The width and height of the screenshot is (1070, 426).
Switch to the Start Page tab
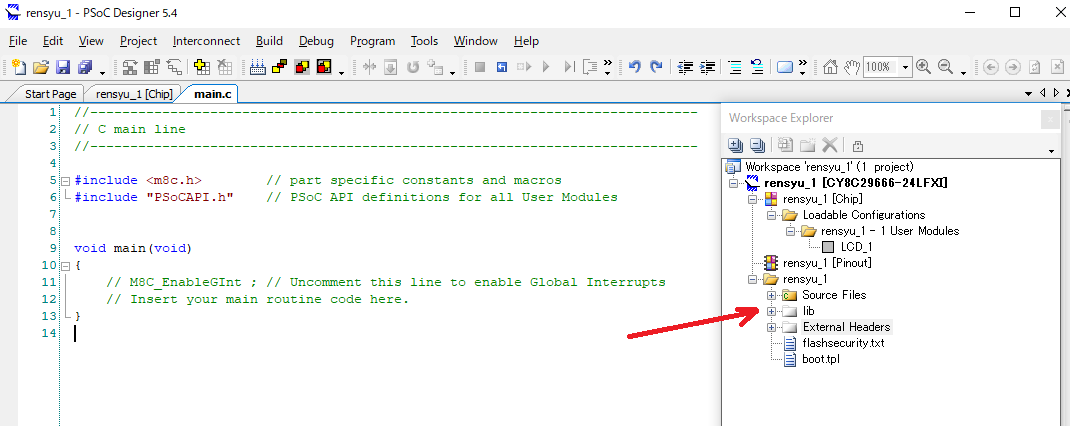pos(50,94)
